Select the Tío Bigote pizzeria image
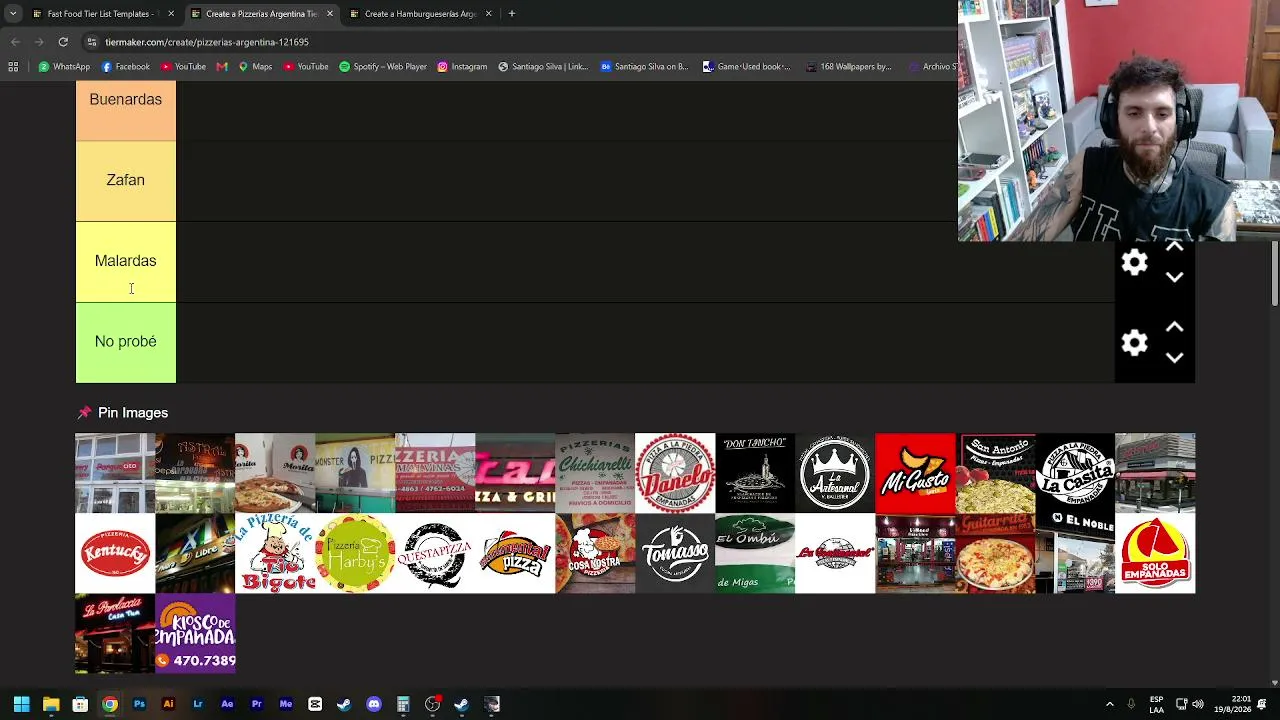 pos(275,553)
